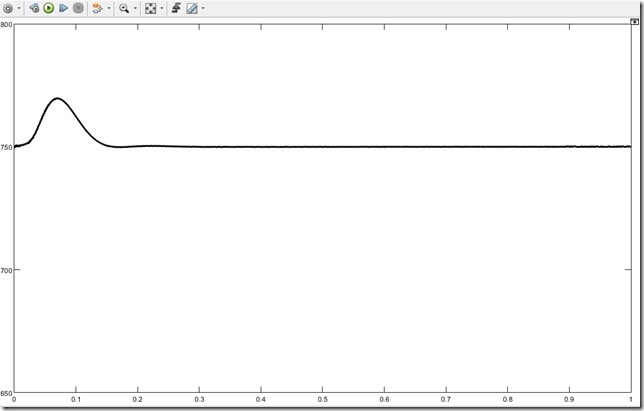Expand the dropdown next to signal-highlight icon
Screen dimensions: 644x411
109,8
